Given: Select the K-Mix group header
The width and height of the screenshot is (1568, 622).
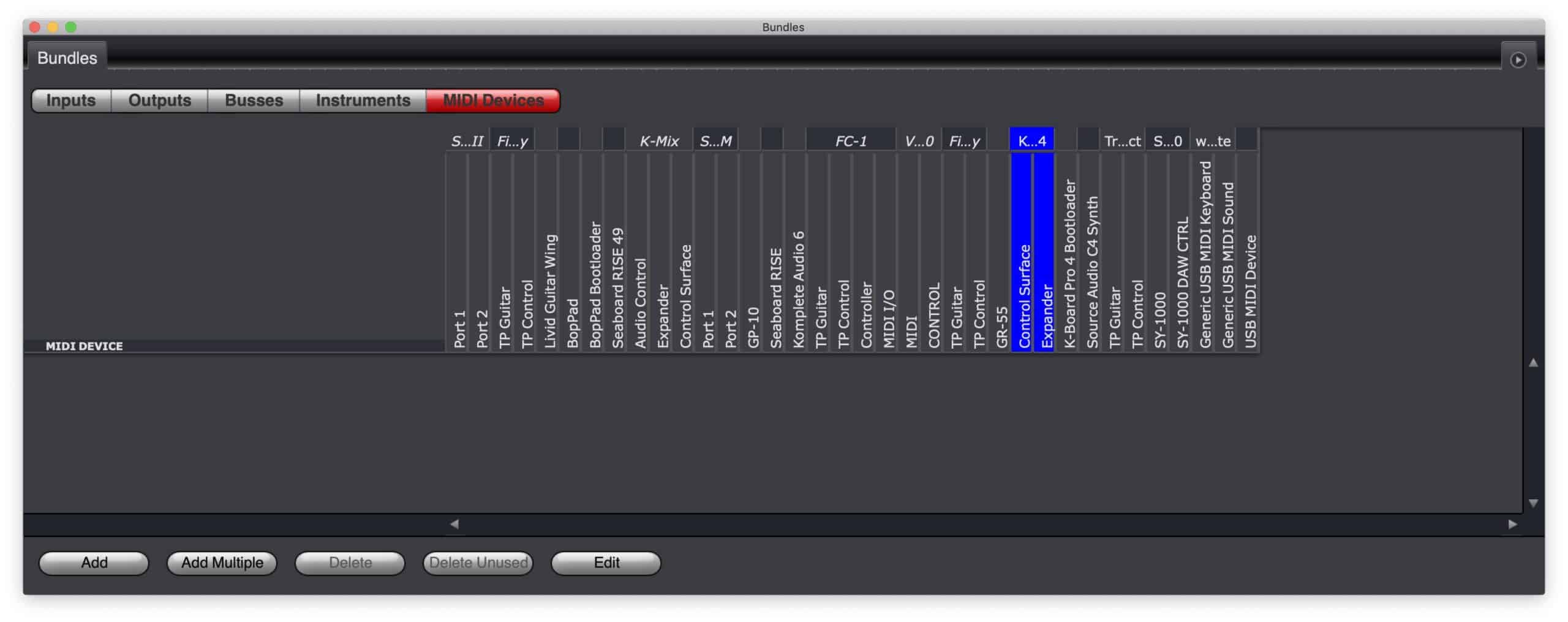Looking at the screenshot, I should pos(659,140).
